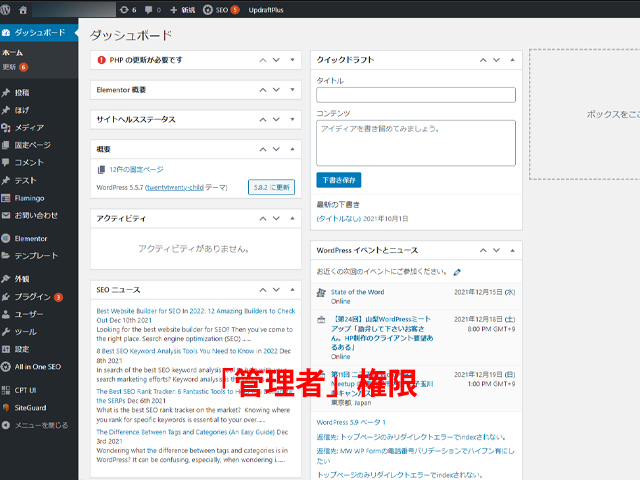Move サイトヘルスステータス panel down
640x480 pixels.
pyautogui.click(x=276, y=120)
